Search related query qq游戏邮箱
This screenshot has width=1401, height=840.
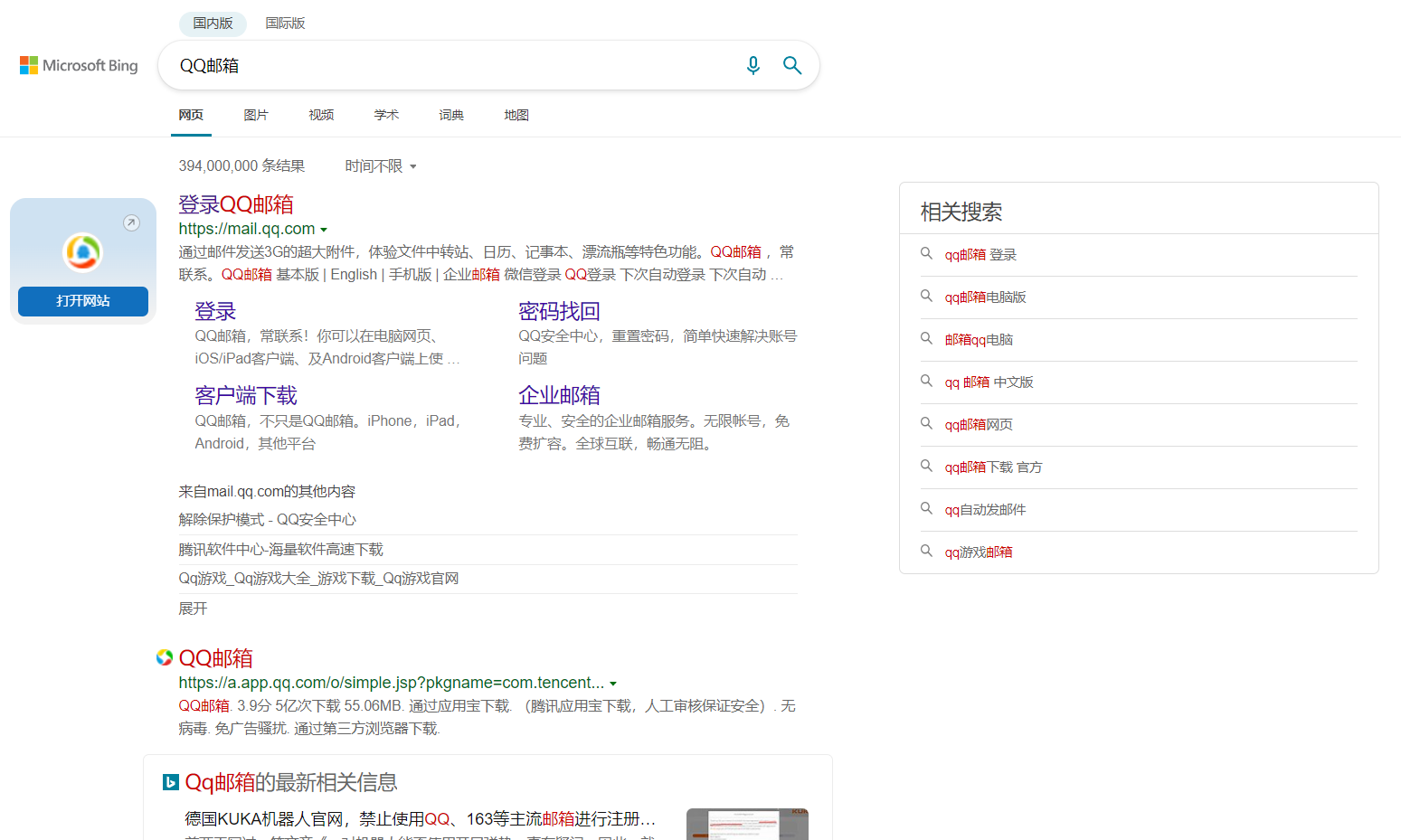pos(979,552)
